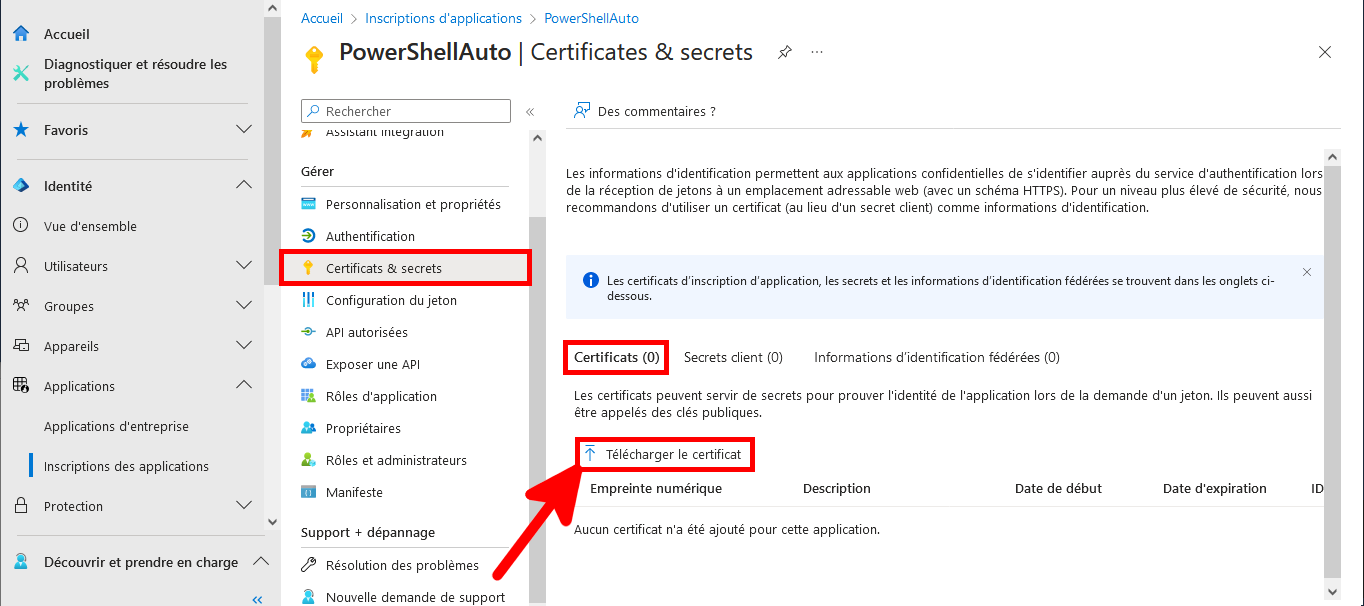Switch to the Secrets client tab
Viewport: 1364px width, 606px height.
(x=733, y=356)
